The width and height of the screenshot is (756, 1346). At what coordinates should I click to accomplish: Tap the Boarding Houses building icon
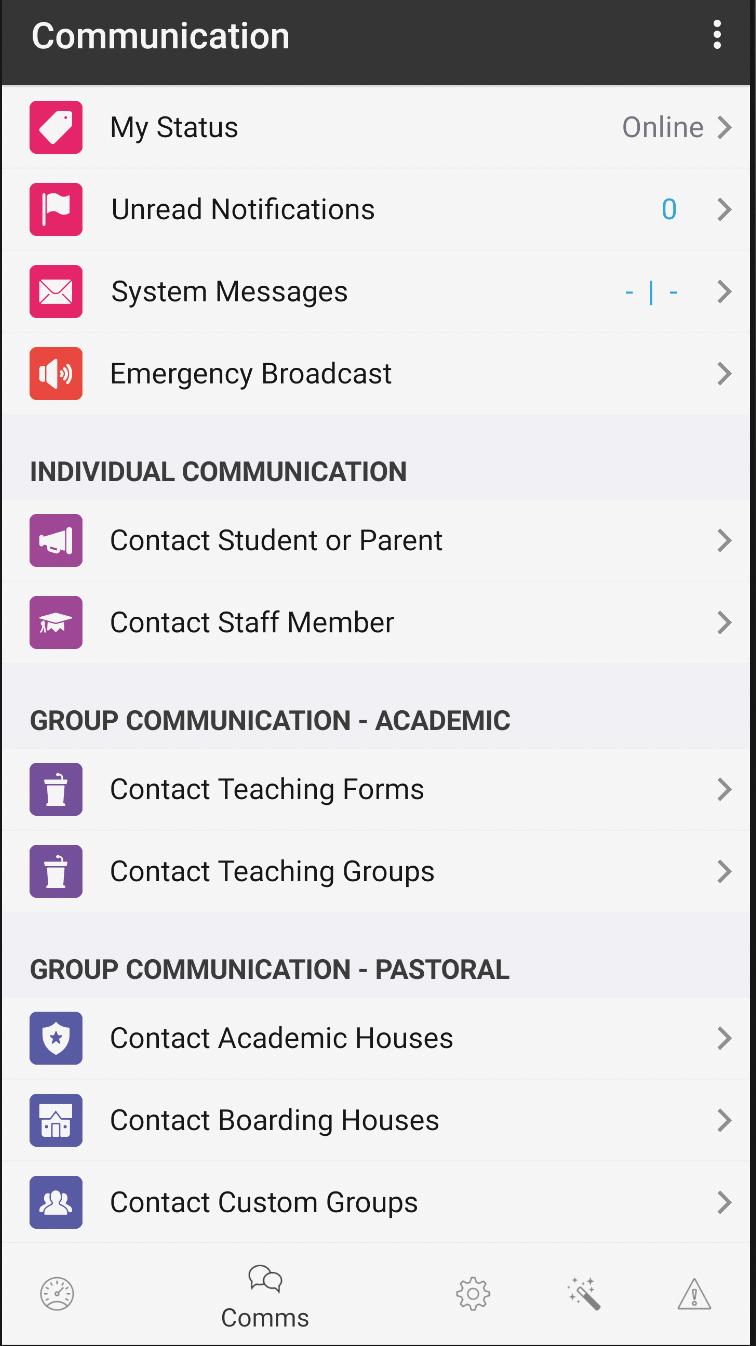(x=56, y=1120)
